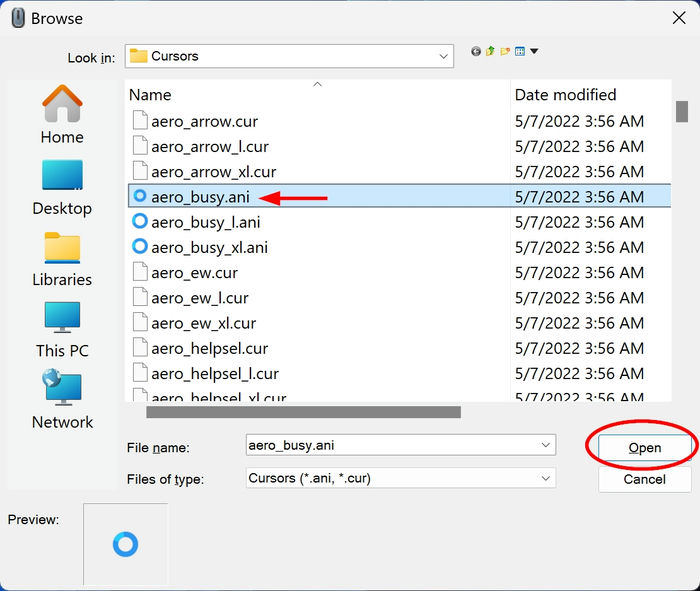The width and height of the screenshot is (700, 591).
Task: Select This PC in the places bar
Action: pos(62,330)
